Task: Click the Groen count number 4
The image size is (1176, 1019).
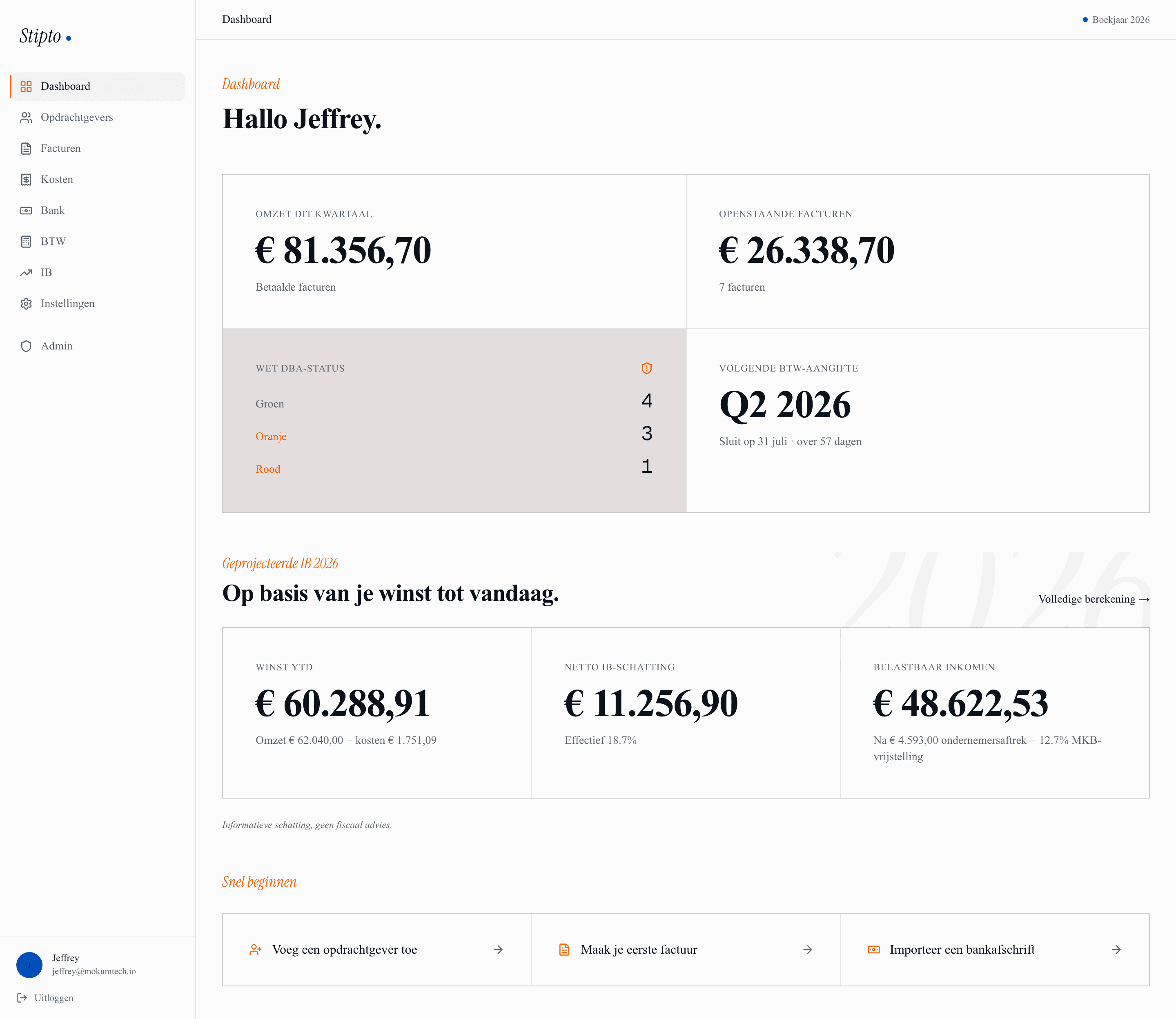Action: tap(646, 401)
